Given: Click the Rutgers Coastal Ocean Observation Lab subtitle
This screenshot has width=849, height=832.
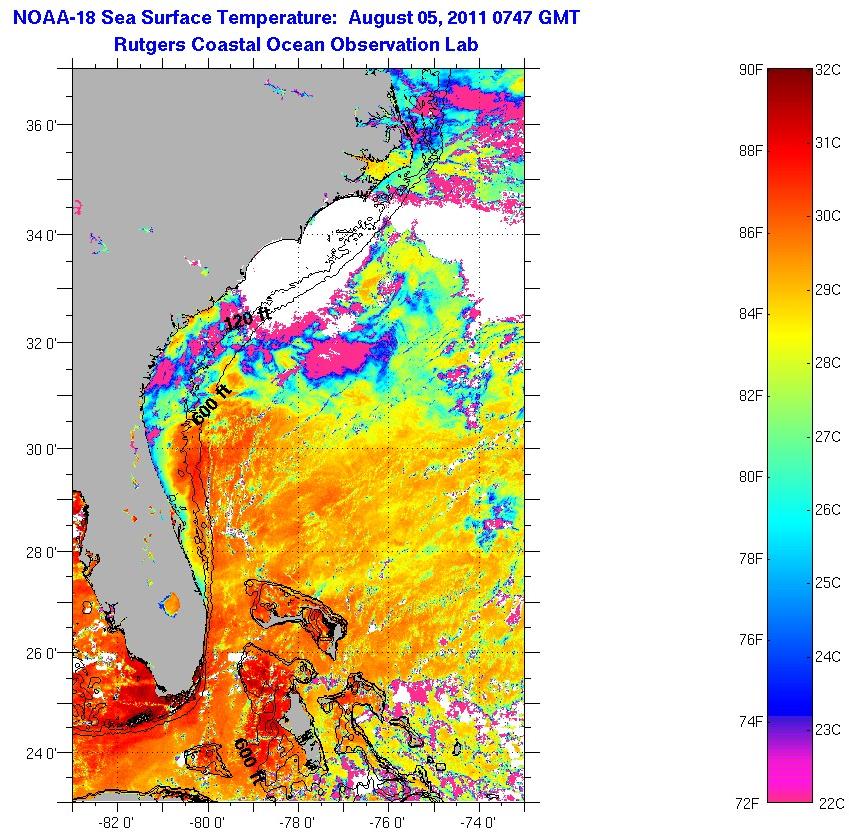Looking at the screenshot, I should tap(296, 44).
